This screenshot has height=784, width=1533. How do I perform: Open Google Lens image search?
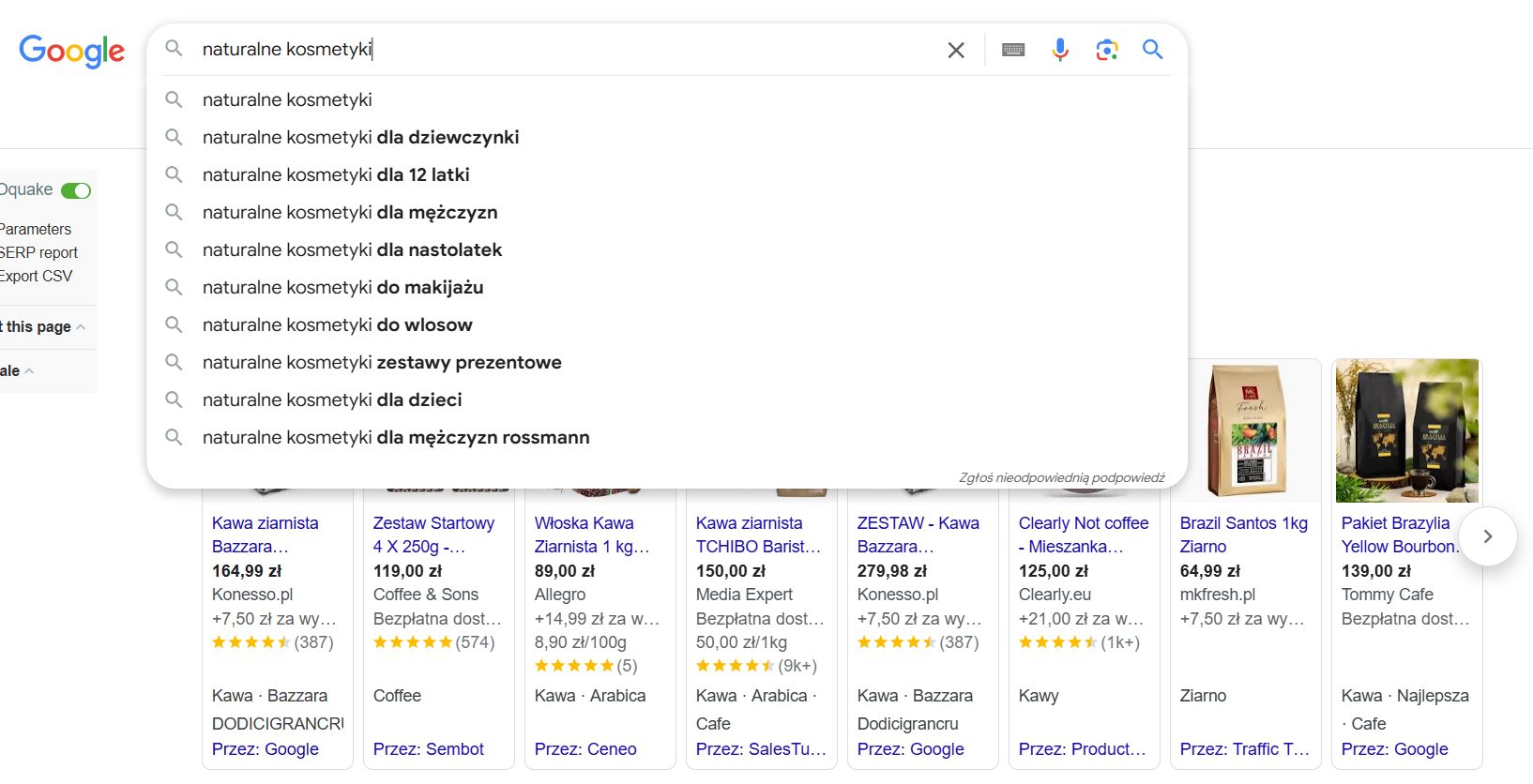click(x=1107, y=50)
